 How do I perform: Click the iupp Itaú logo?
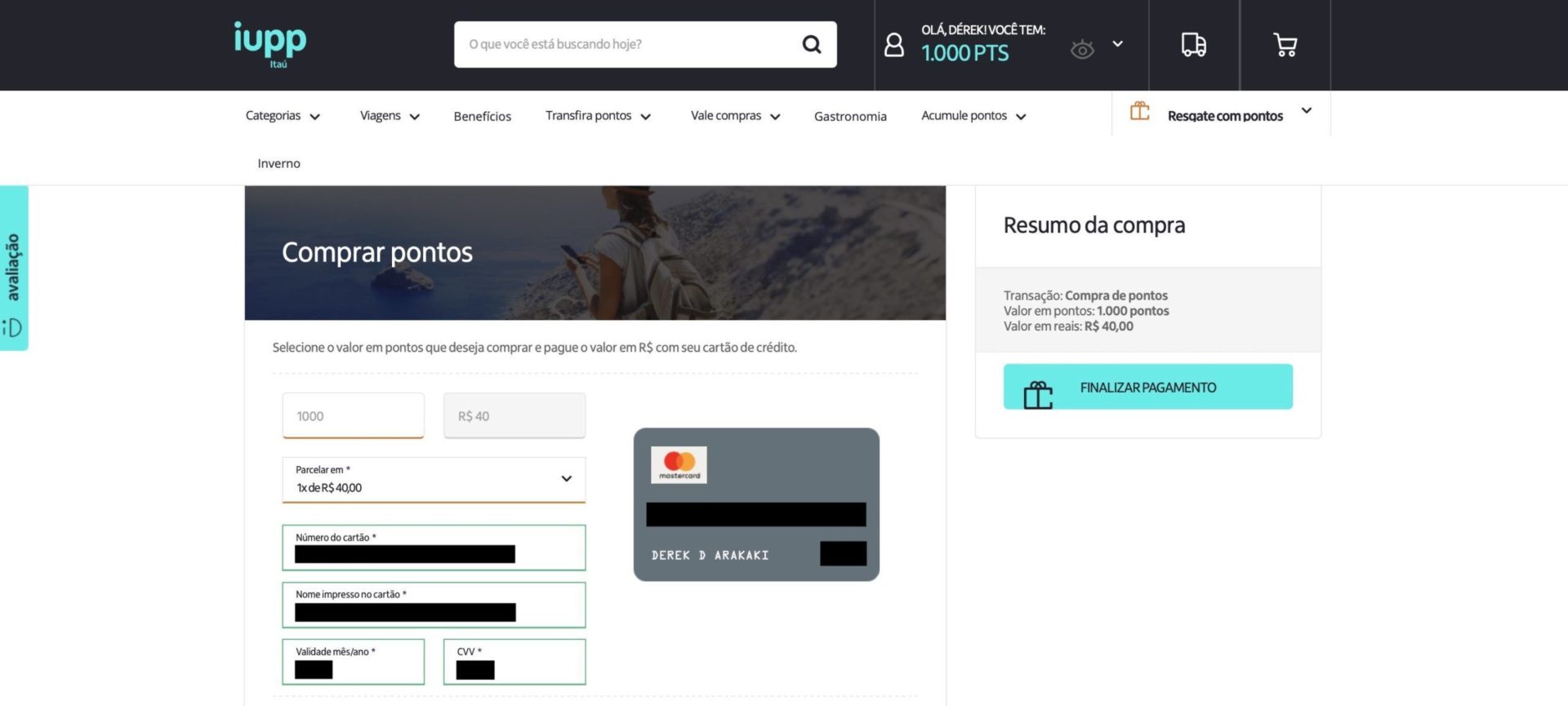pyautogui.click(x=270, y=45)
